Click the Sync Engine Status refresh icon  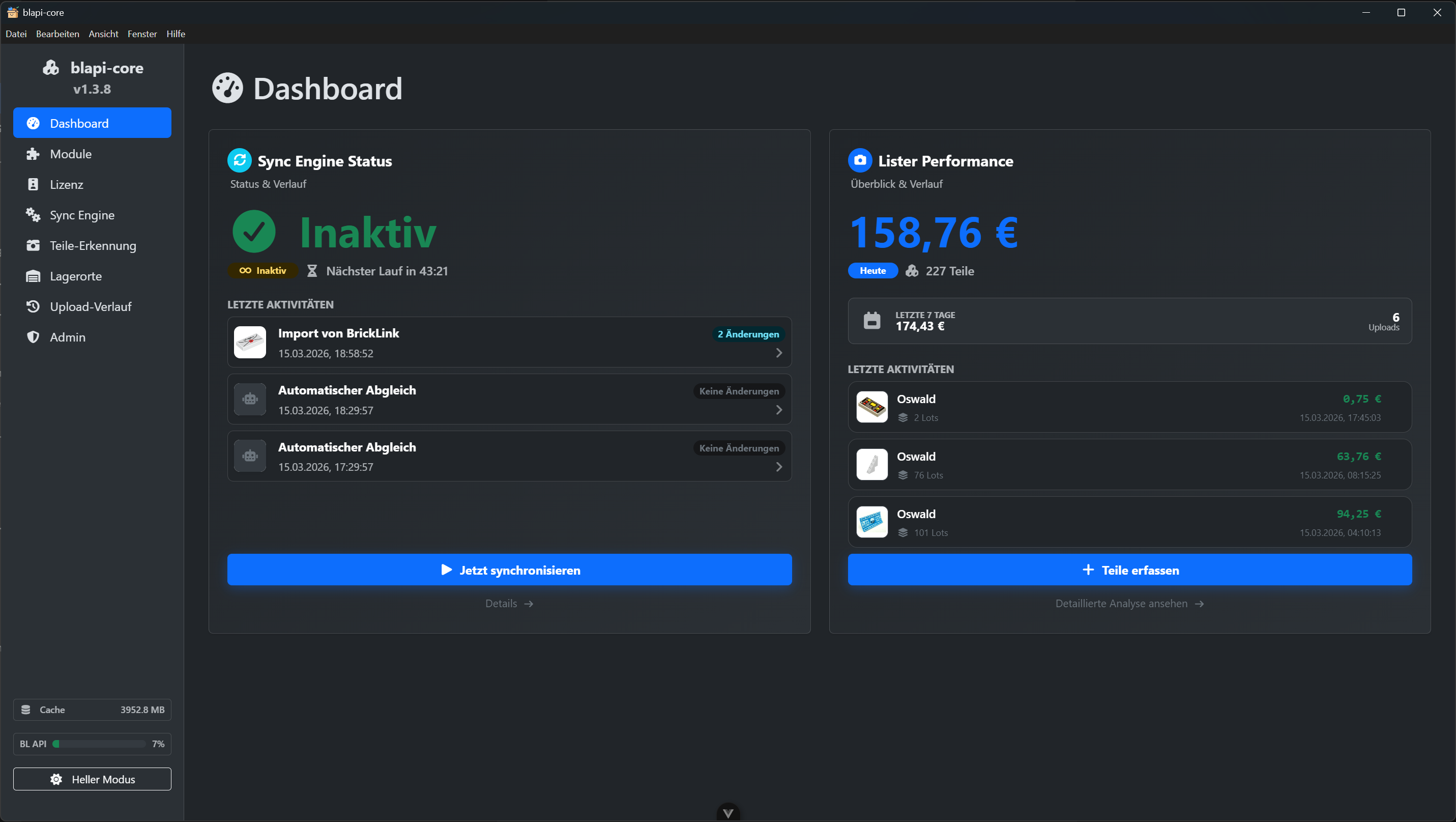240,160
